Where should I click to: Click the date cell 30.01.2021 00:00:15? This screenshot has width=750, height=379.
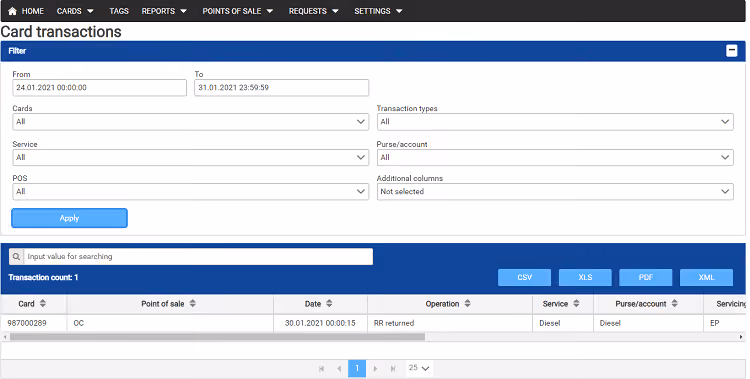pyautogui.click(x=320, y=323)
